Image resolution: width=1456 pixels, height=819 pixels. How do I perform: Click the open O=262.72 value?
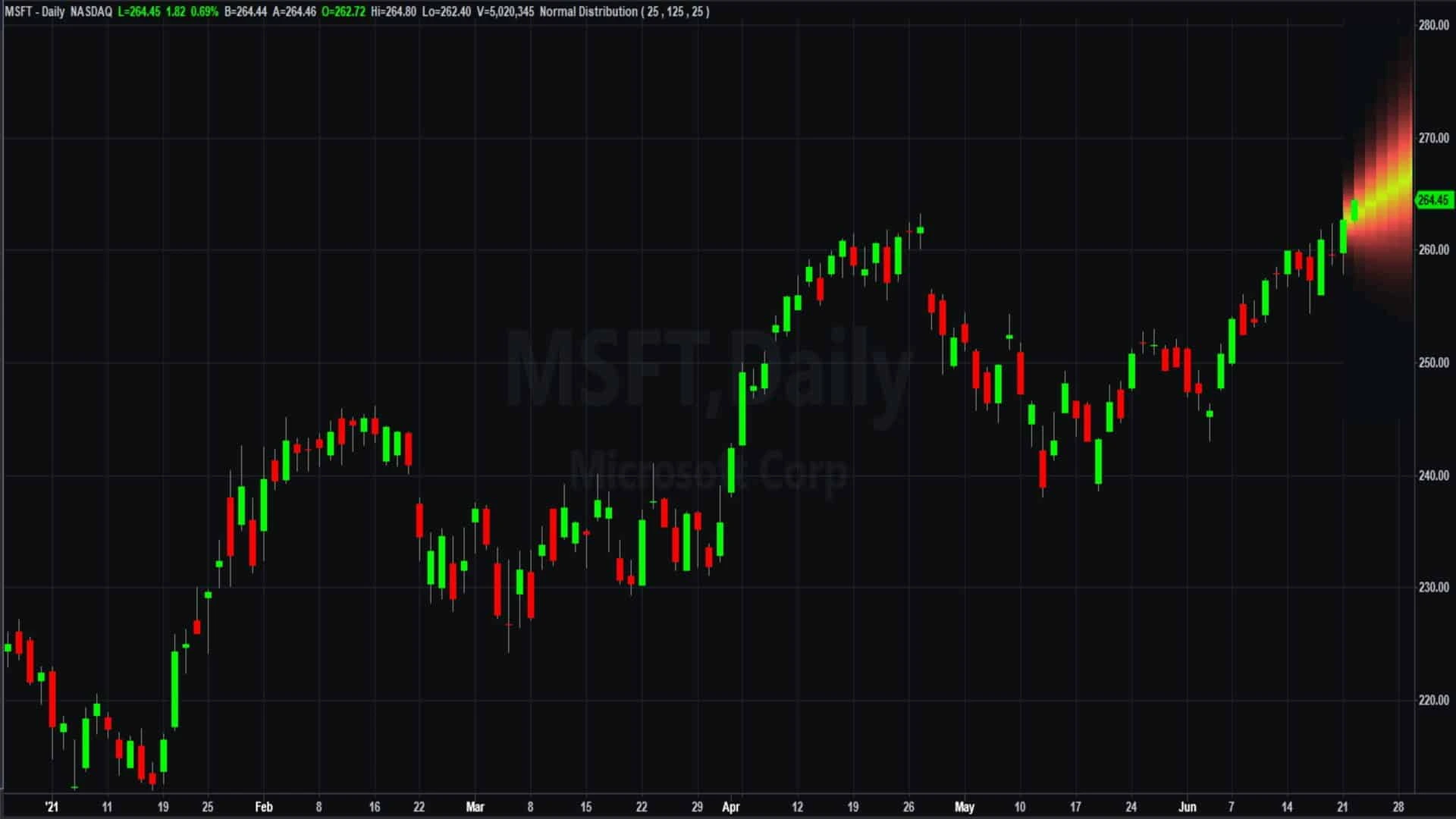pos(344,11)
